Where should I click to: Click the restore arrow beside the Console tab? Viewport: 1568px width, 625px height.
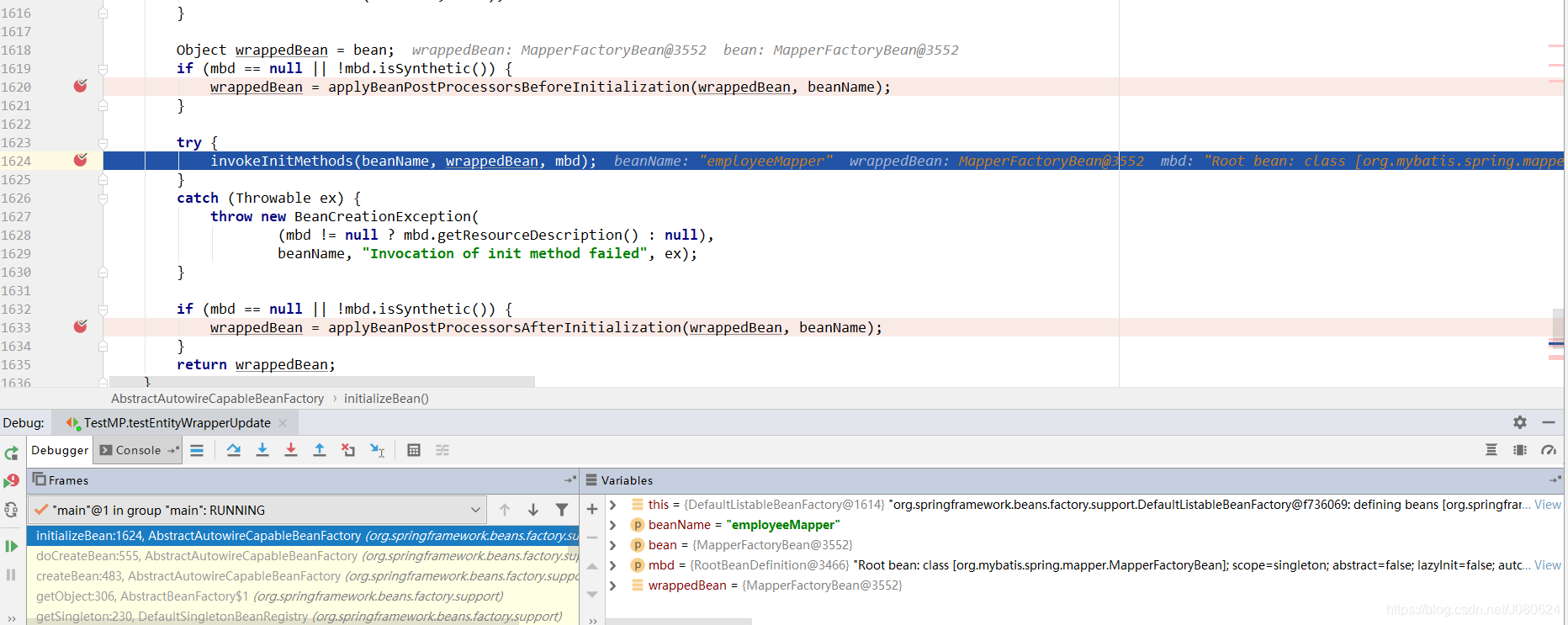[x=173, y=450]
